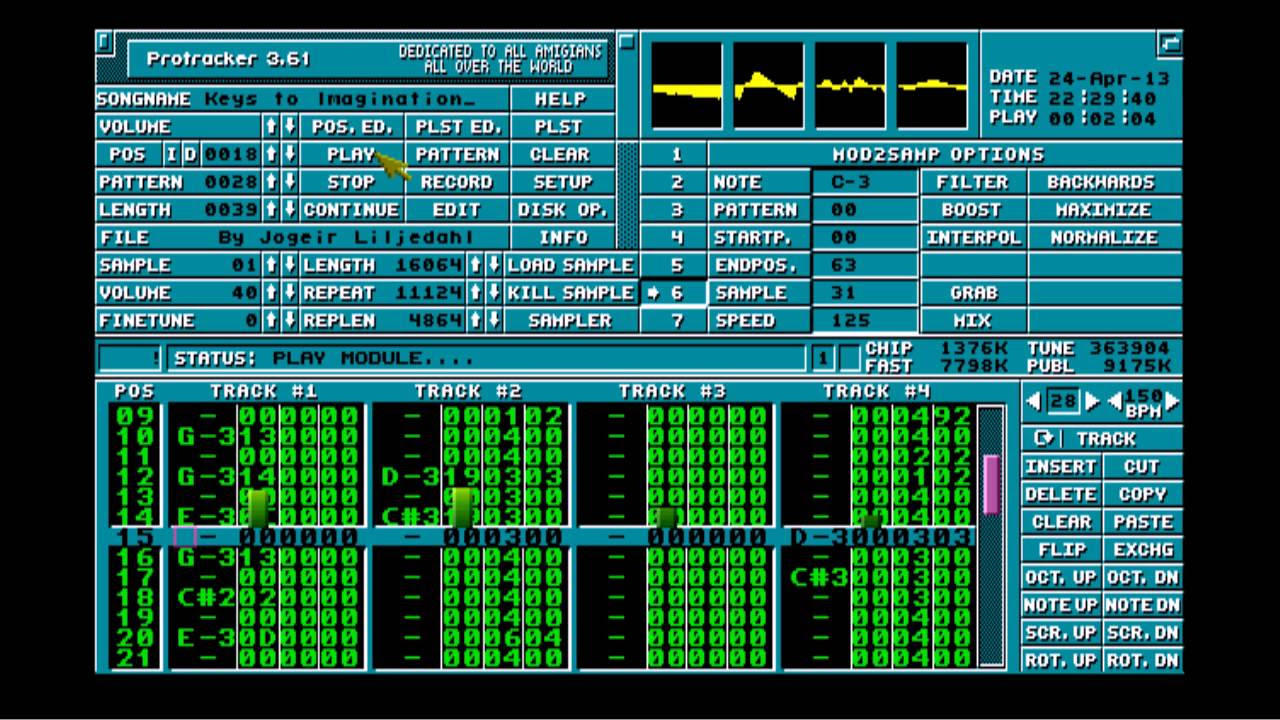Decrease sample LENGTH 16064 with down arrow
The image size is (1280, 720).
494,266
